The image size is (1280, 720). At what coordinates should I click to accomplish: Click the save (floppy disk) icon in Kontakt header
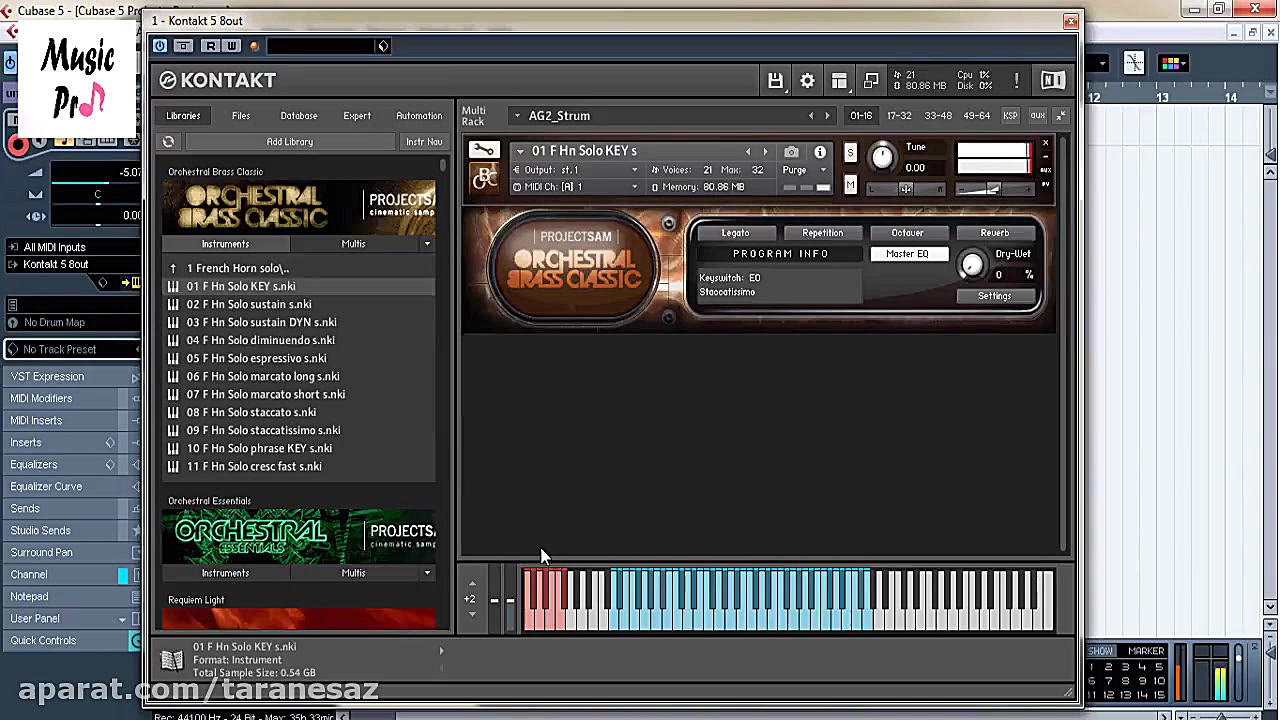click(x=775, y=81)
